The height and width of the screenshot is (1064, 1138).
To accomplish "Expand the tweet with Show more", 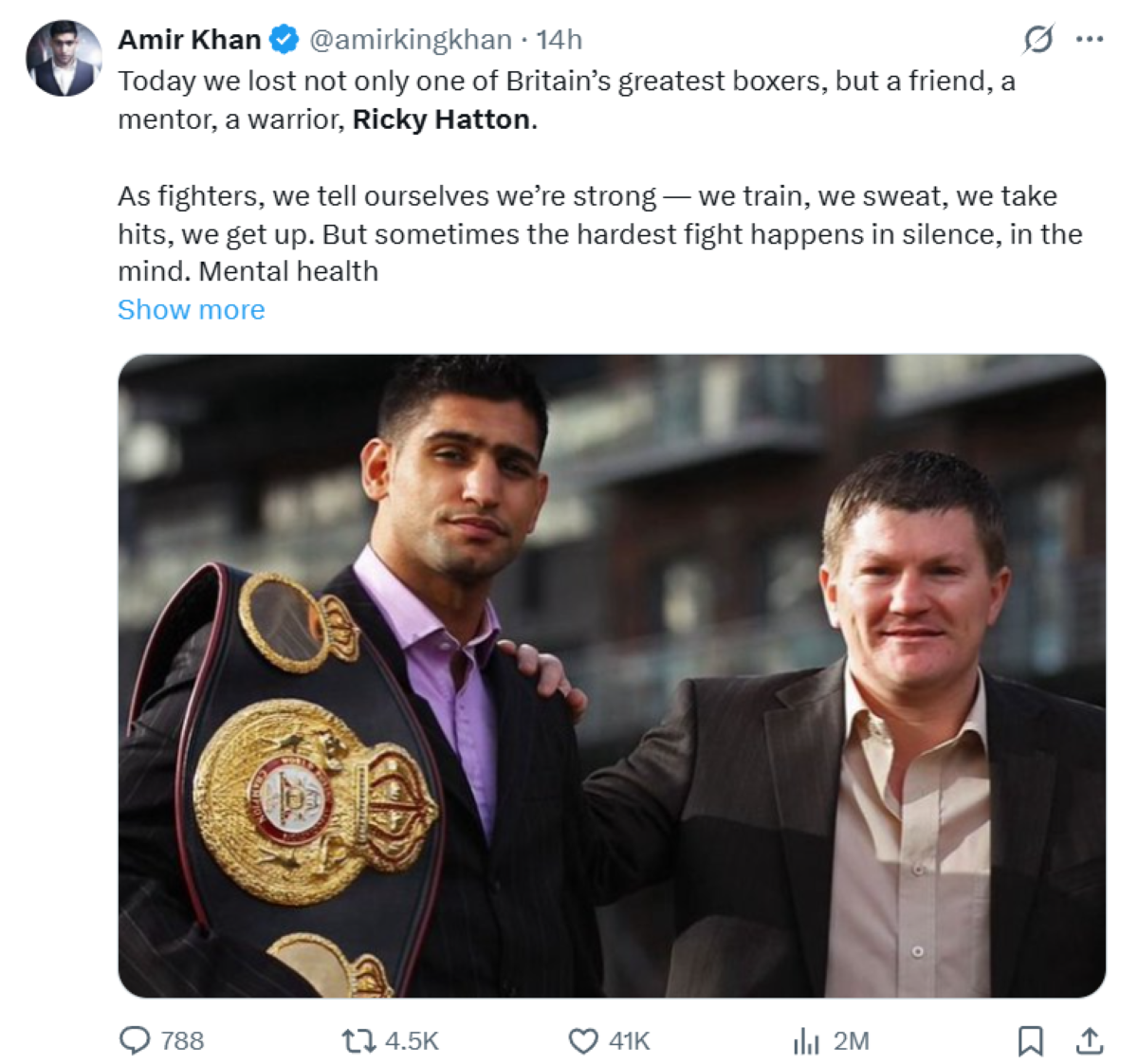I will pos(191,310).
